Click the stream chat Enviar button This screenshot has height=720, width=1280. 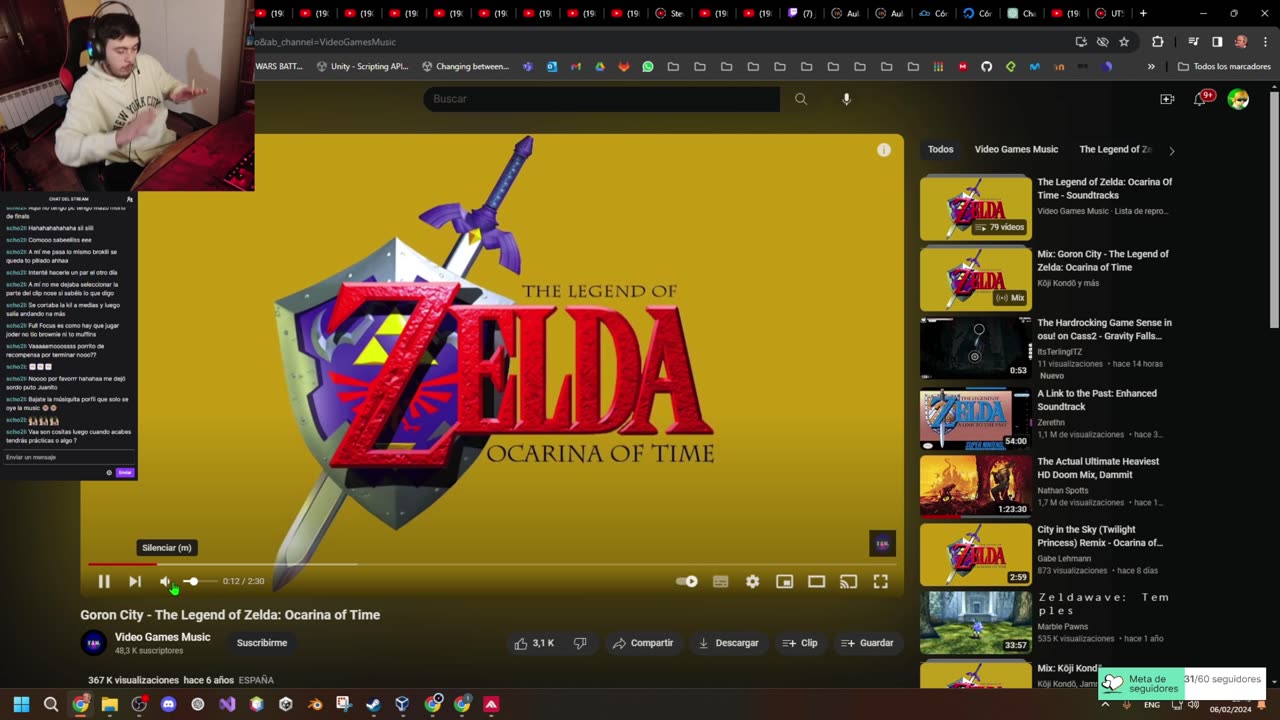point(125,472)
